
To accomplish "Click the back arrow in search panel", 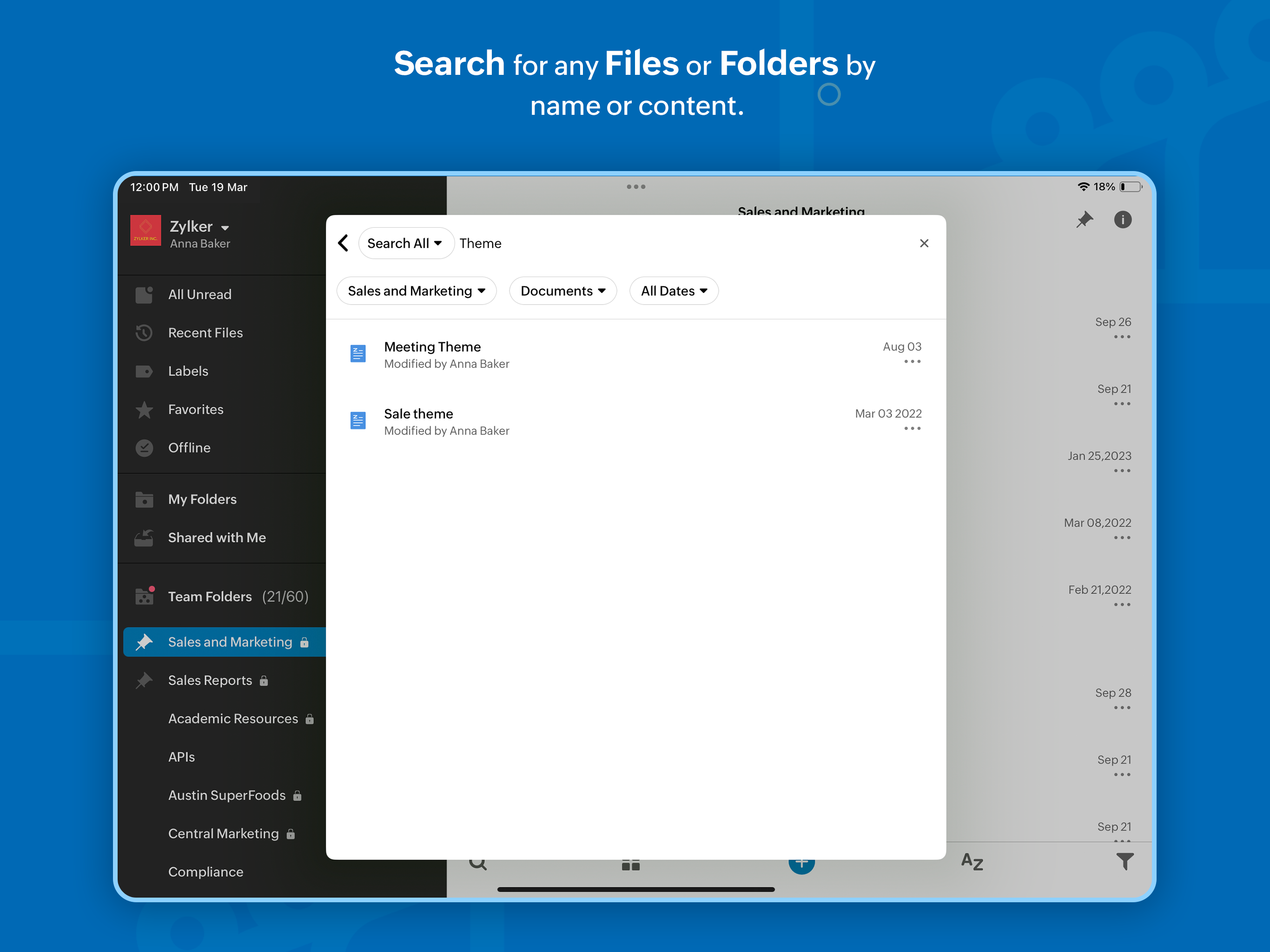I will pyautogui.click(x=344, y=243).
